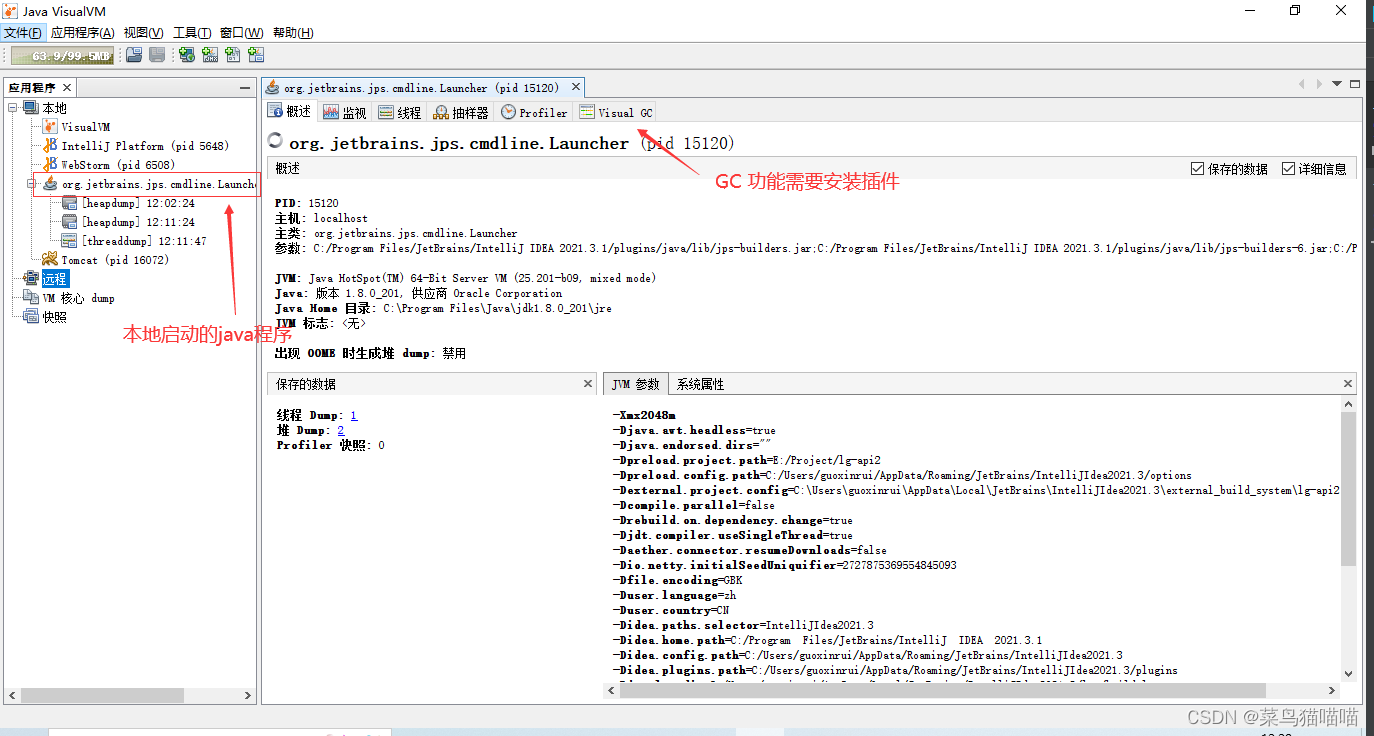Switch to the 抽样器 tab
Viewport: 1374px width, 736px height.
coord(461,112)
